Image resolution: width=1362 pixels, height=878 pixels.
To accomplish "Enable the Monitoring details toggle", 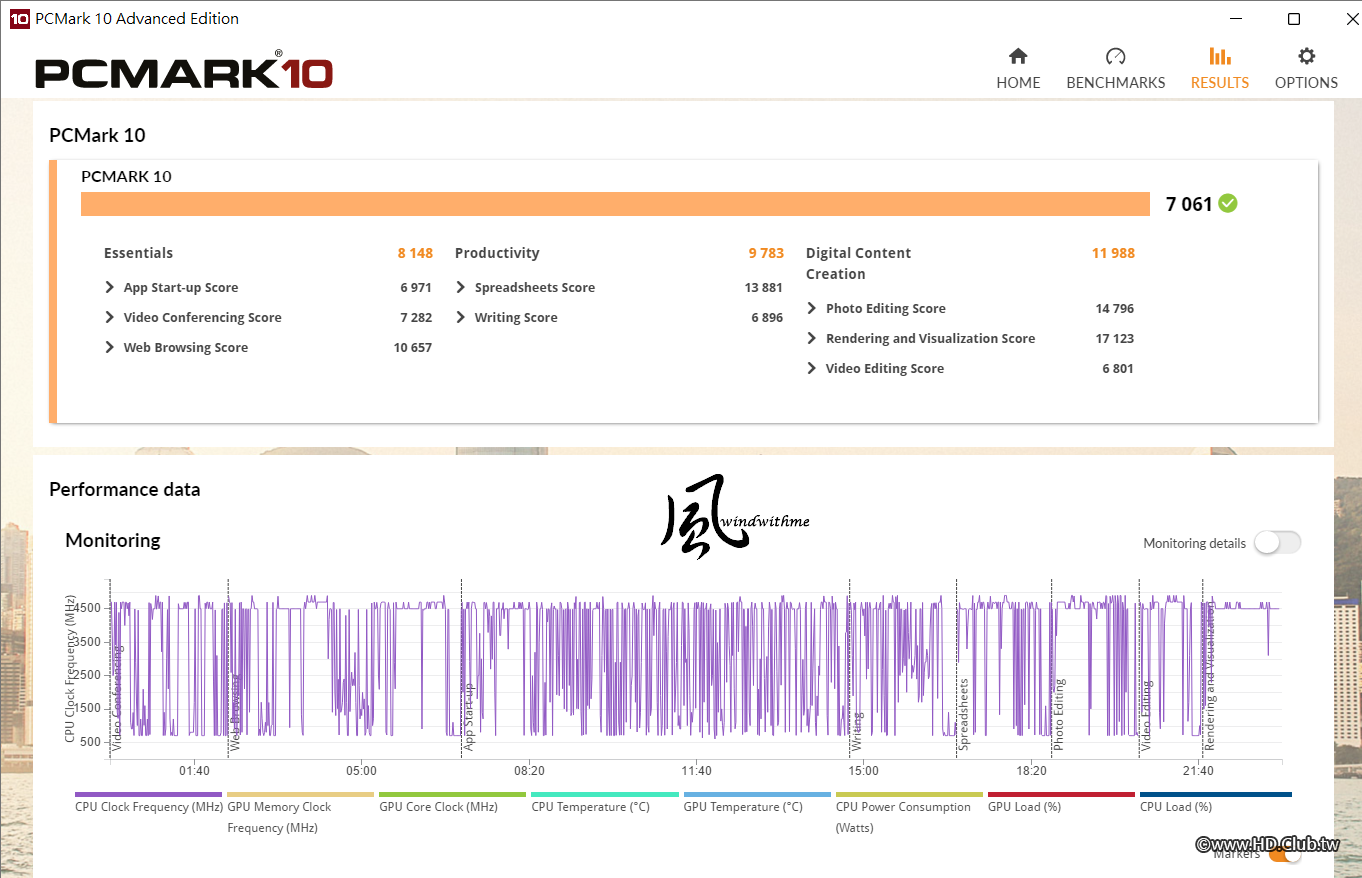I will coord(1277,542).
